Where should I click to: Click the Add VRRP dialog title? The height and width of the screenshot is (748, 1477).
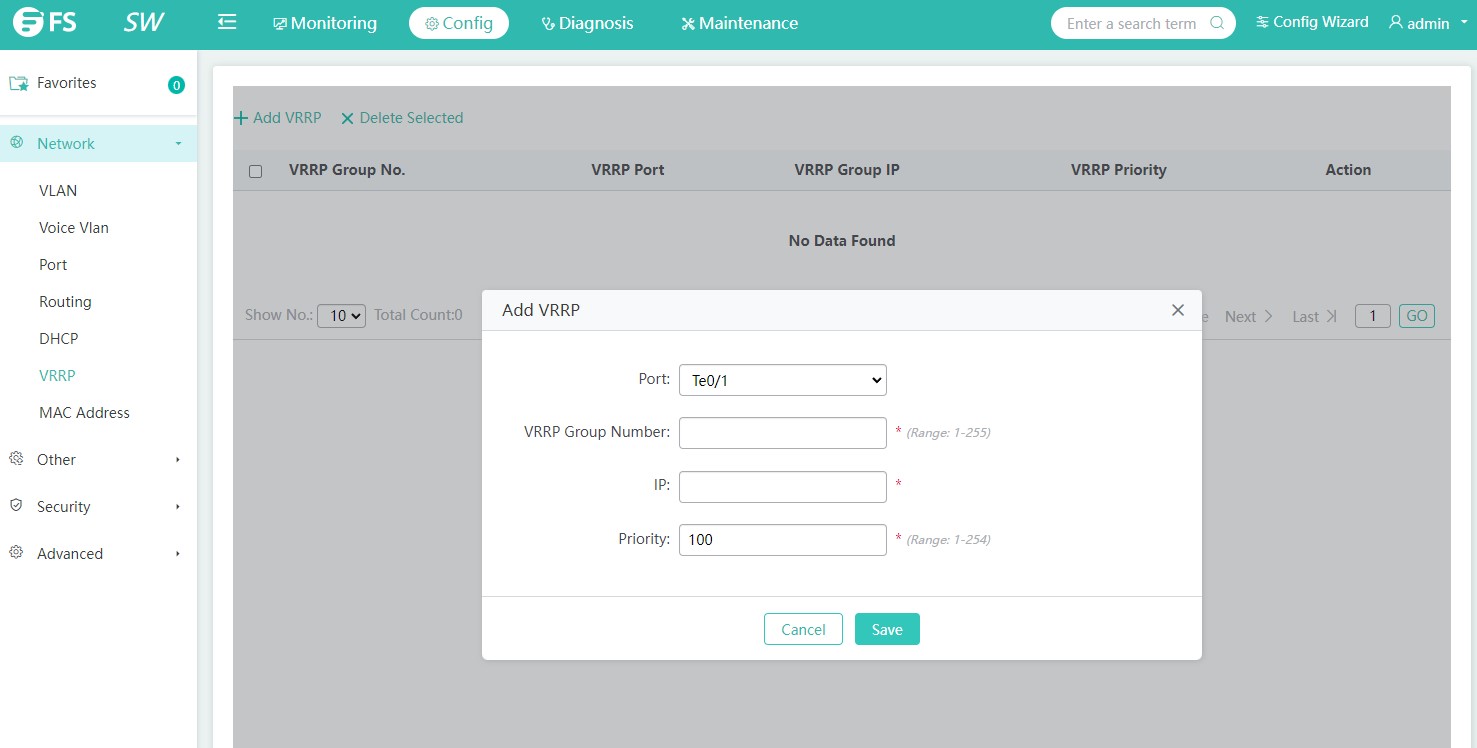point(541,310)
